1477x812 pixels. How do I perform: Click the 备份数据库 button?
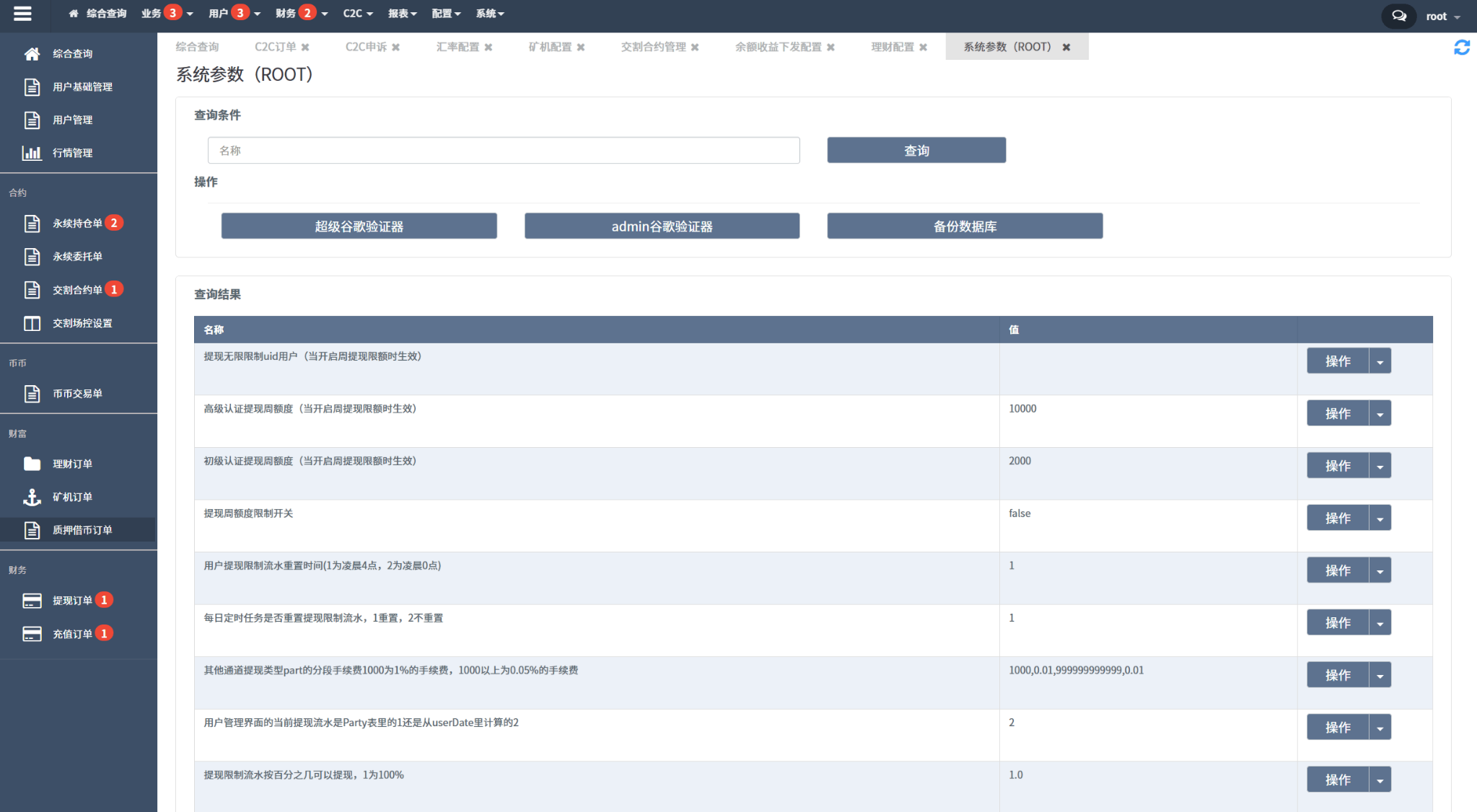point(965,226)
